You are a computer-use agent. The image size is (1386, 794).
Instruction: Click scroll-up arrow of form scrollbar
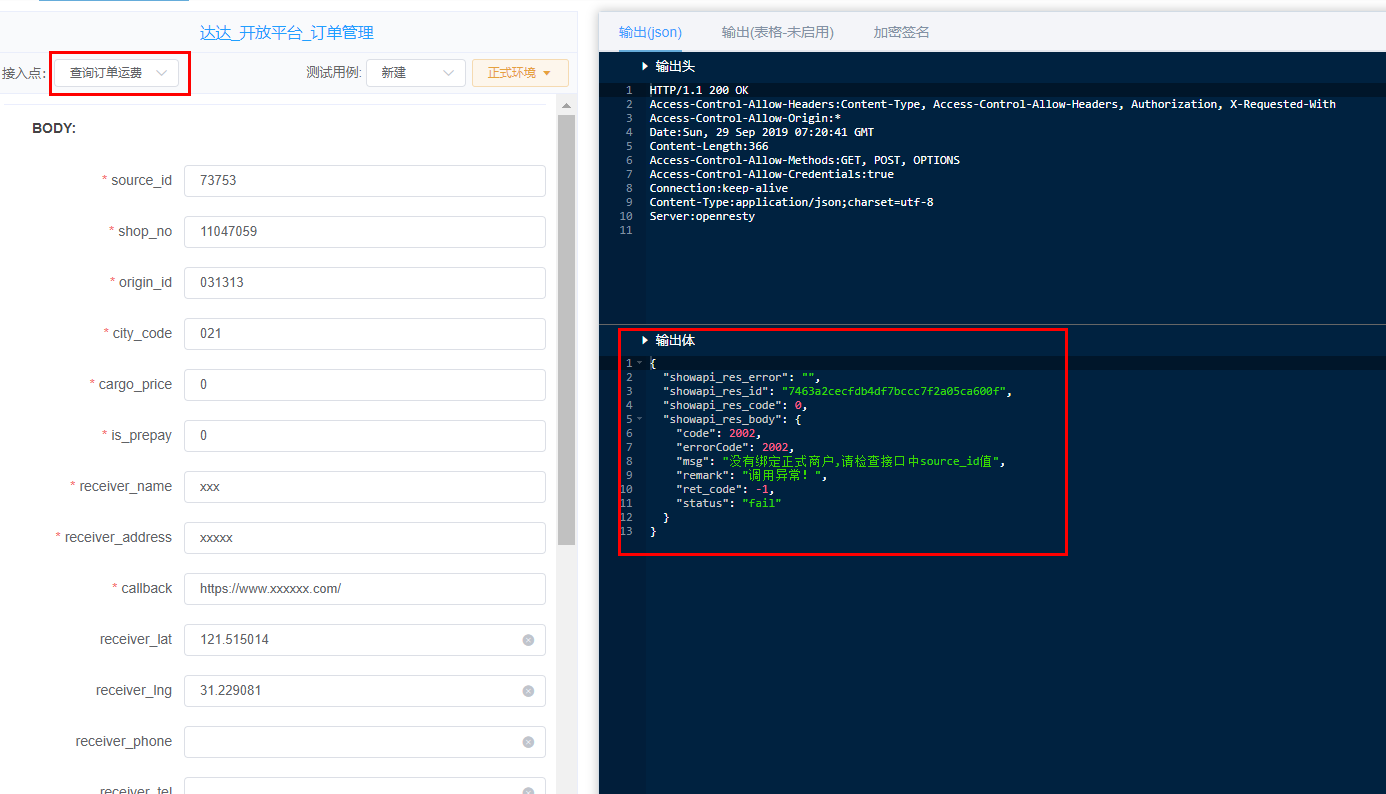point(566,106)
